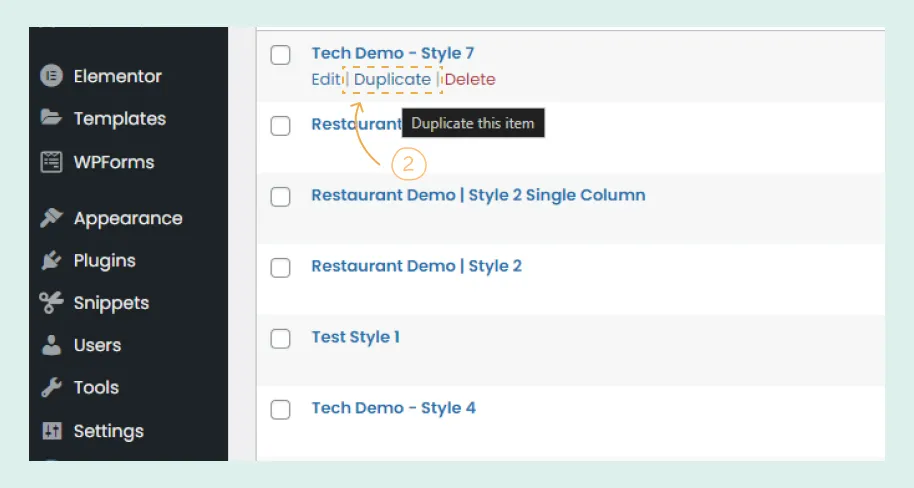914x488 pixels.
Task: Check the Restaurant Demo | Style 2 row
Action: (x=280, y=268)
